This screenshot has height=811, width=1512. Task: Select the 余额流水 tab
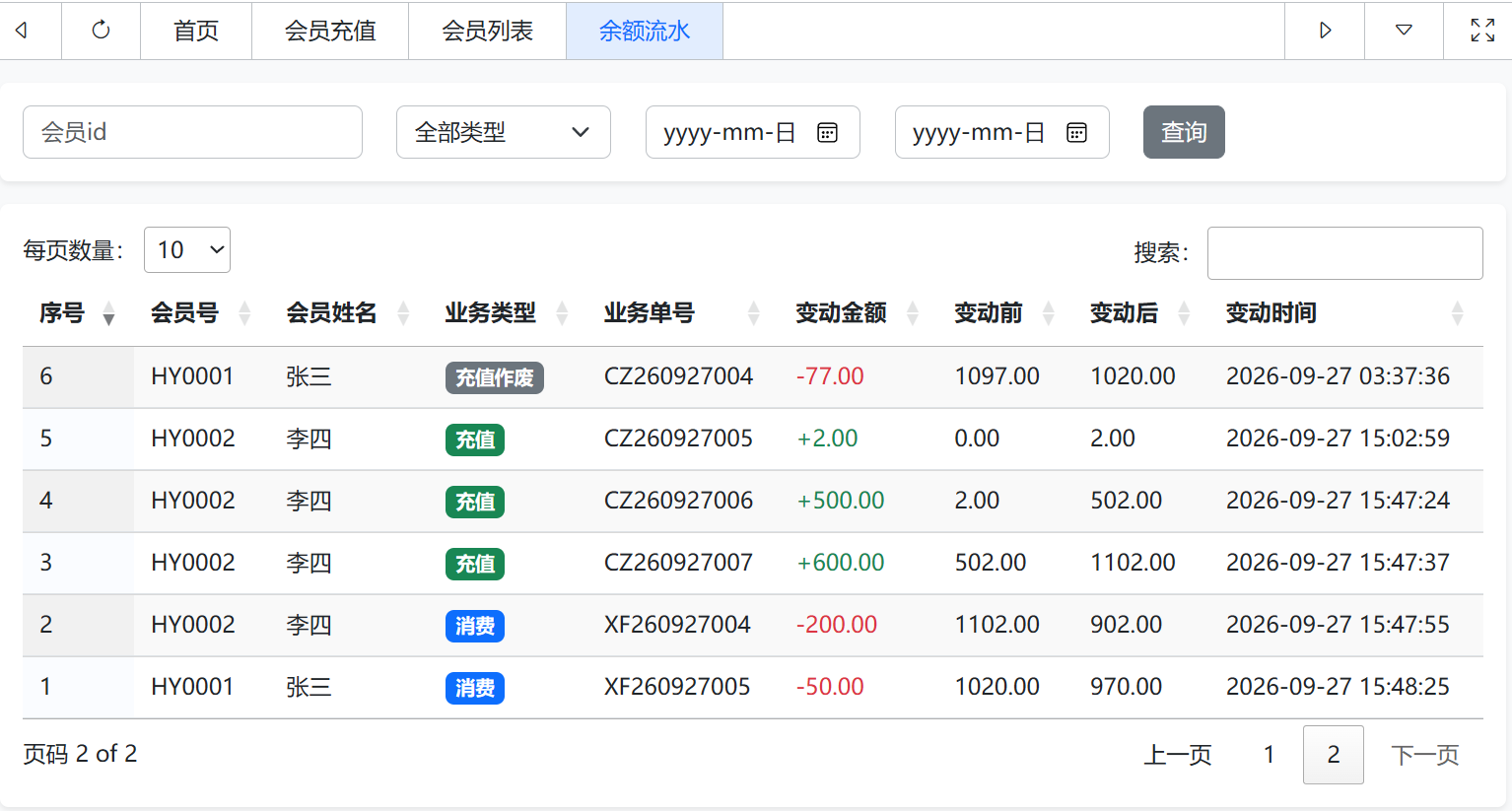645,31
